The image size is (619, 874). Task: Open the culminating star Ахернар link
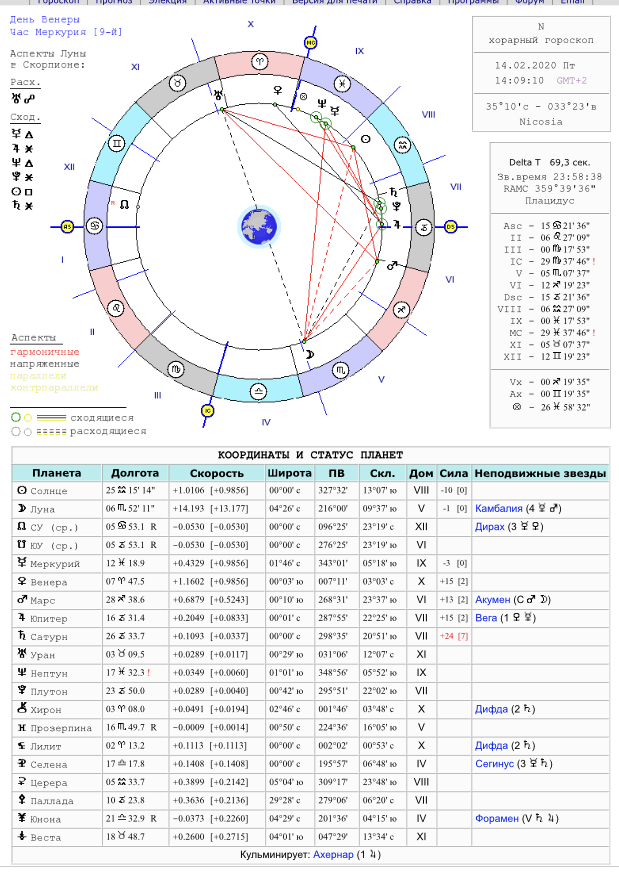pos(333,854)
